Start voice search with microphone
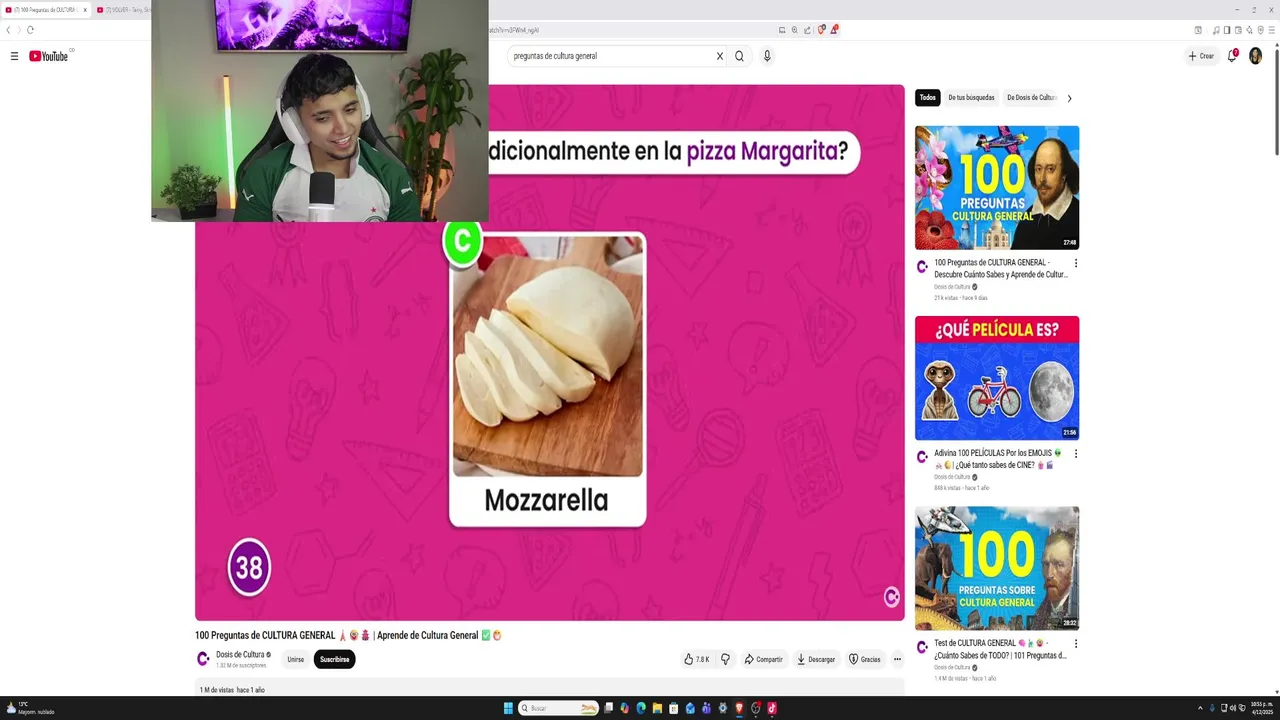The height and width of the screenshot is (720, 1280). (767, 56)
